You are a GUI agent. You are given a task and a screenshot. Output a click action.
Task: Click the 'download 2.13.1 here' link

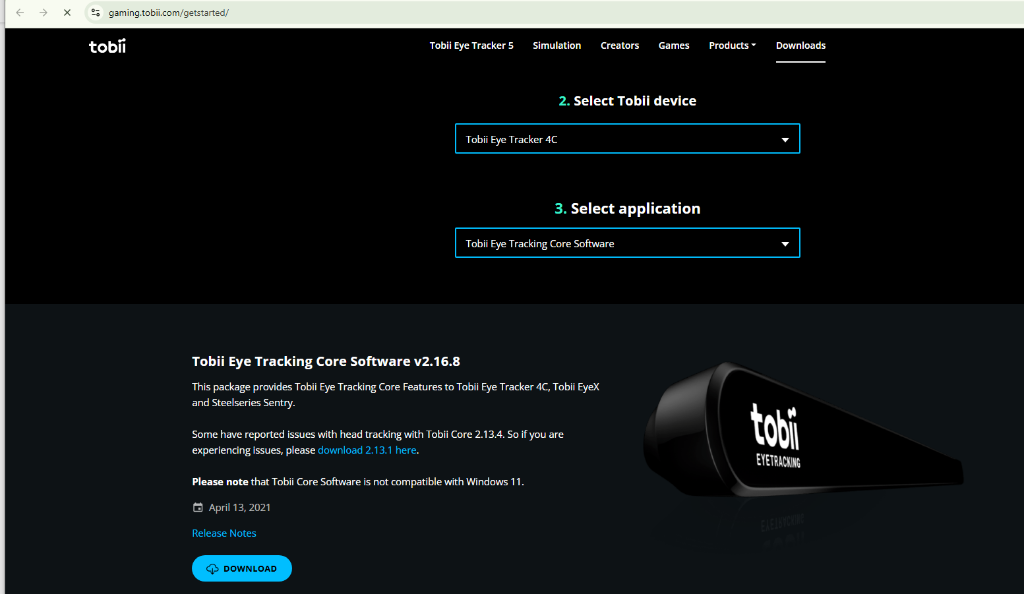tap(367, 450)
